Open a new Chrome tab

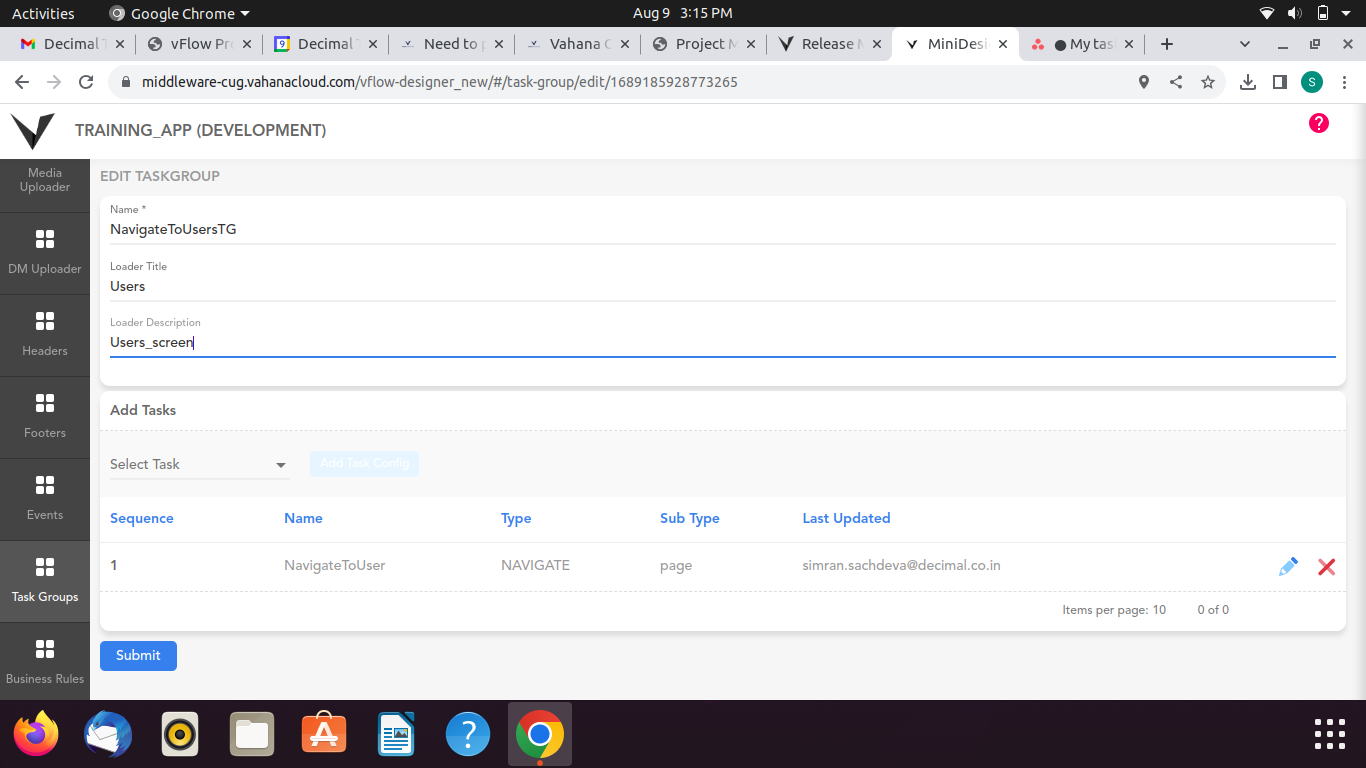(1166, 44)
